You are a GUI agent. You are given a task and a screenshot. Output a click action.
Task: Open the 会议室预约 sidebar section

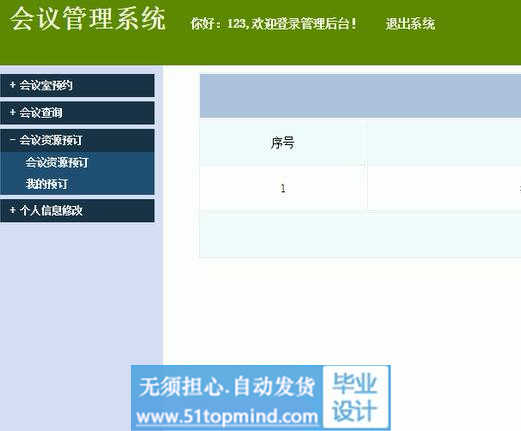[x=77, y=86]
